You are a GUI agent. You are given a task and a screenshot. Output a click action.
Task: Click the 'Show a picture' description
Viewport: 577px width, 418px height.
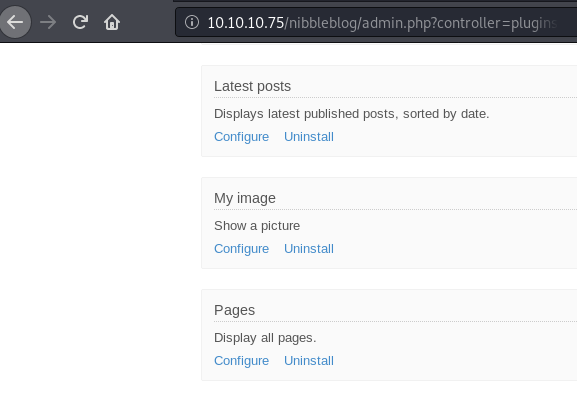coord(257,226)
